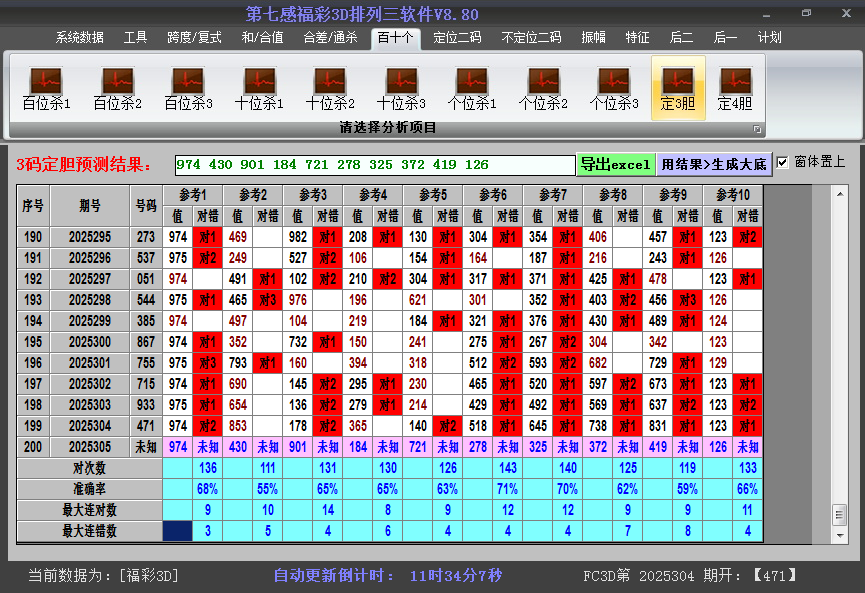Screen dimensions: 865x593
Task: Select the 定3胆 prediction icon
Action: 678,88
